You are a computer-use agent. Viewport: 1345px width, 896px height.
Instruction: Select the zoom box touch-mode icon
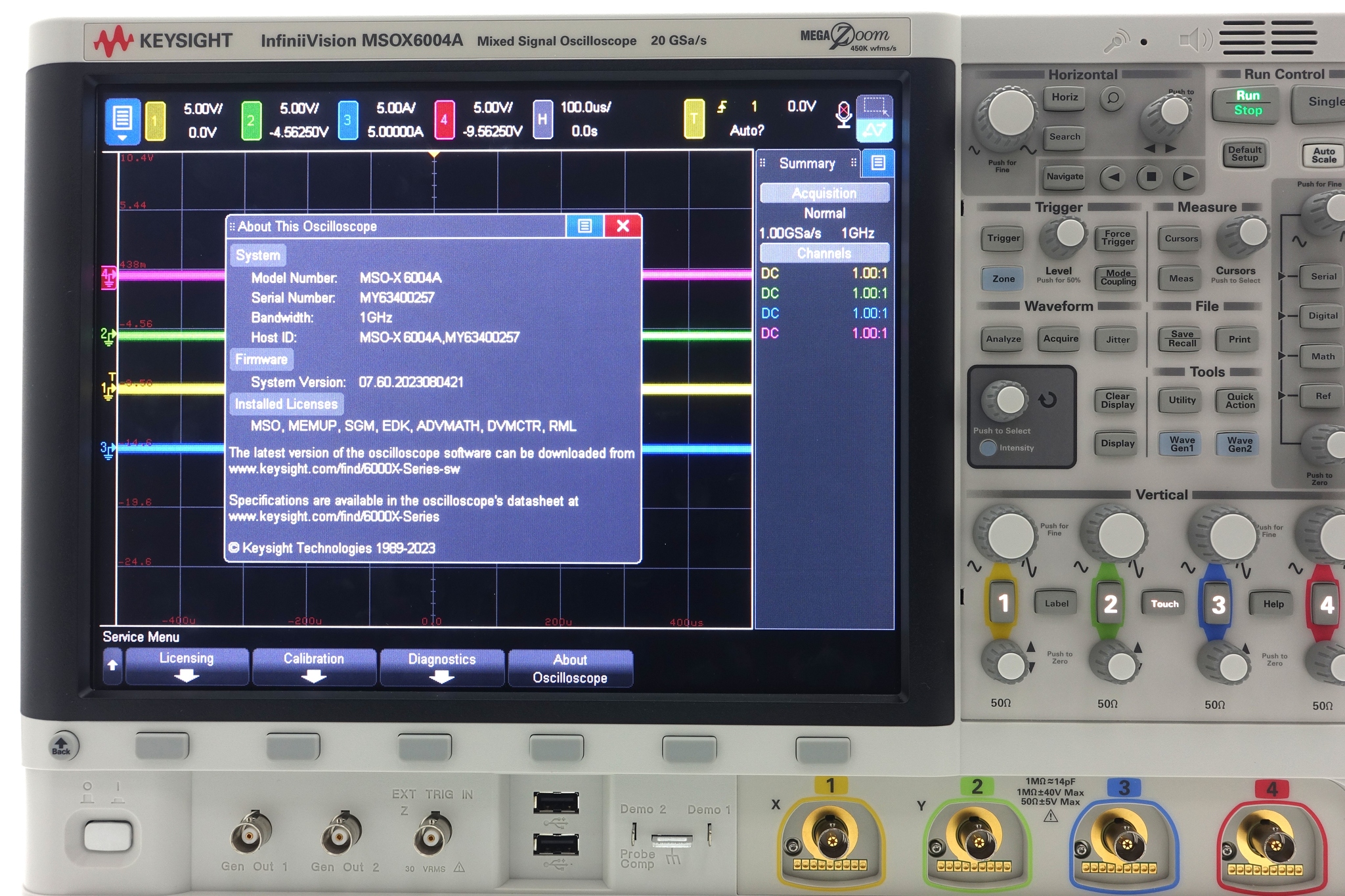point(874,106)
